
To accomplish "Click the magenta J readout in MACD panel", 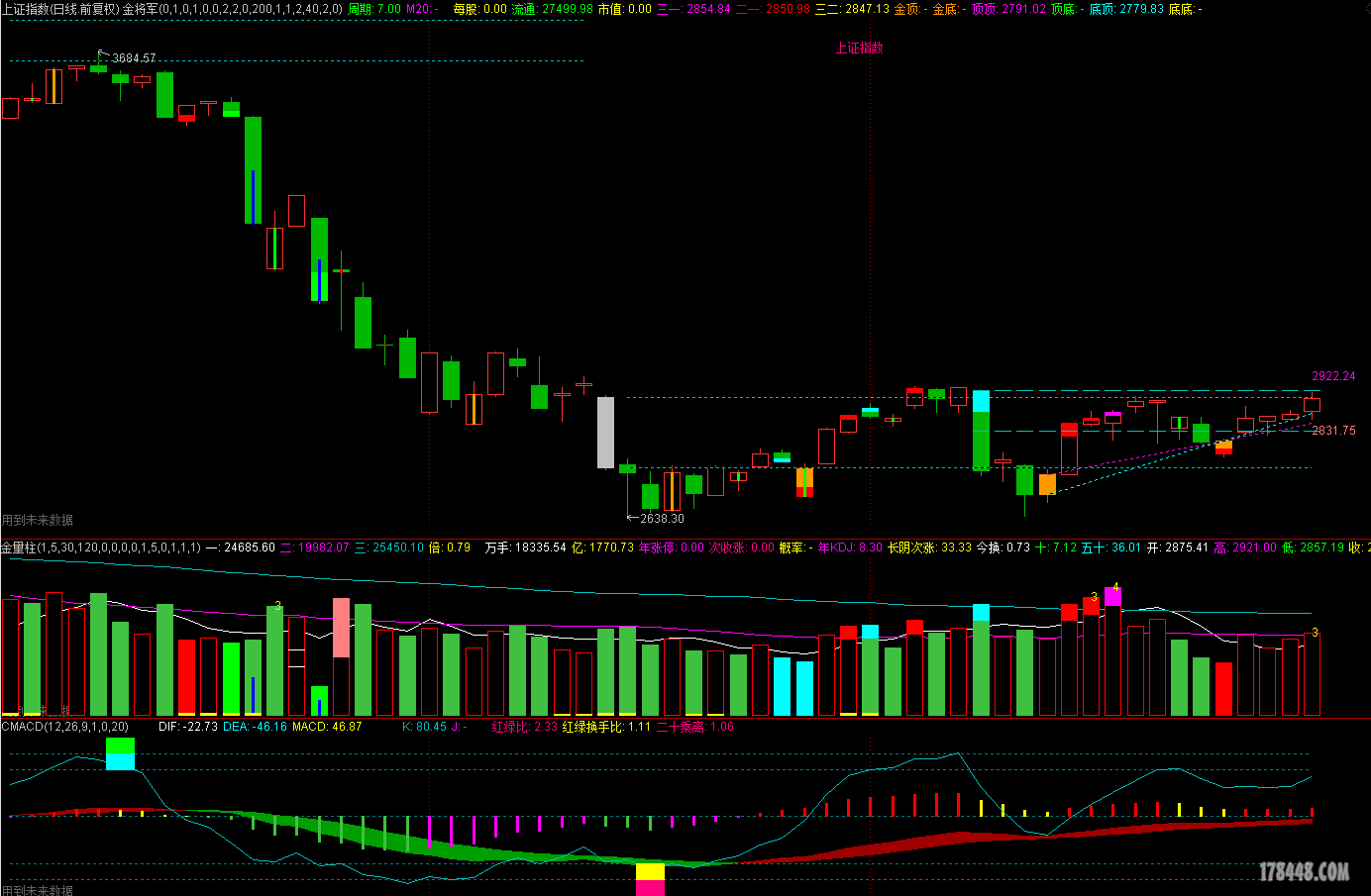I will click(460, 727).
